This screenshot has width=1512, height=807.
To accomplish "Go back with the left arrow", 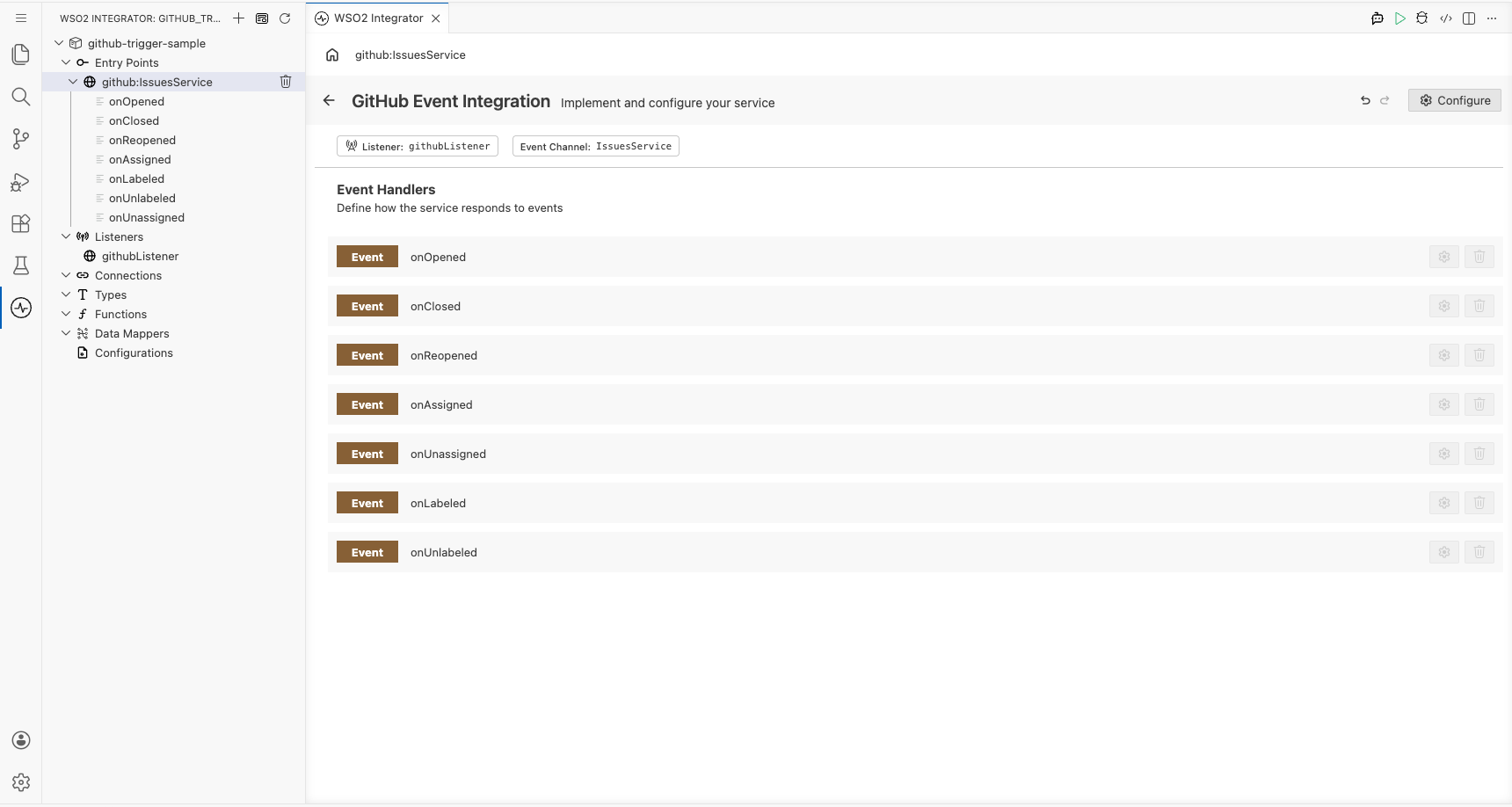I will [x=329, y=100].
